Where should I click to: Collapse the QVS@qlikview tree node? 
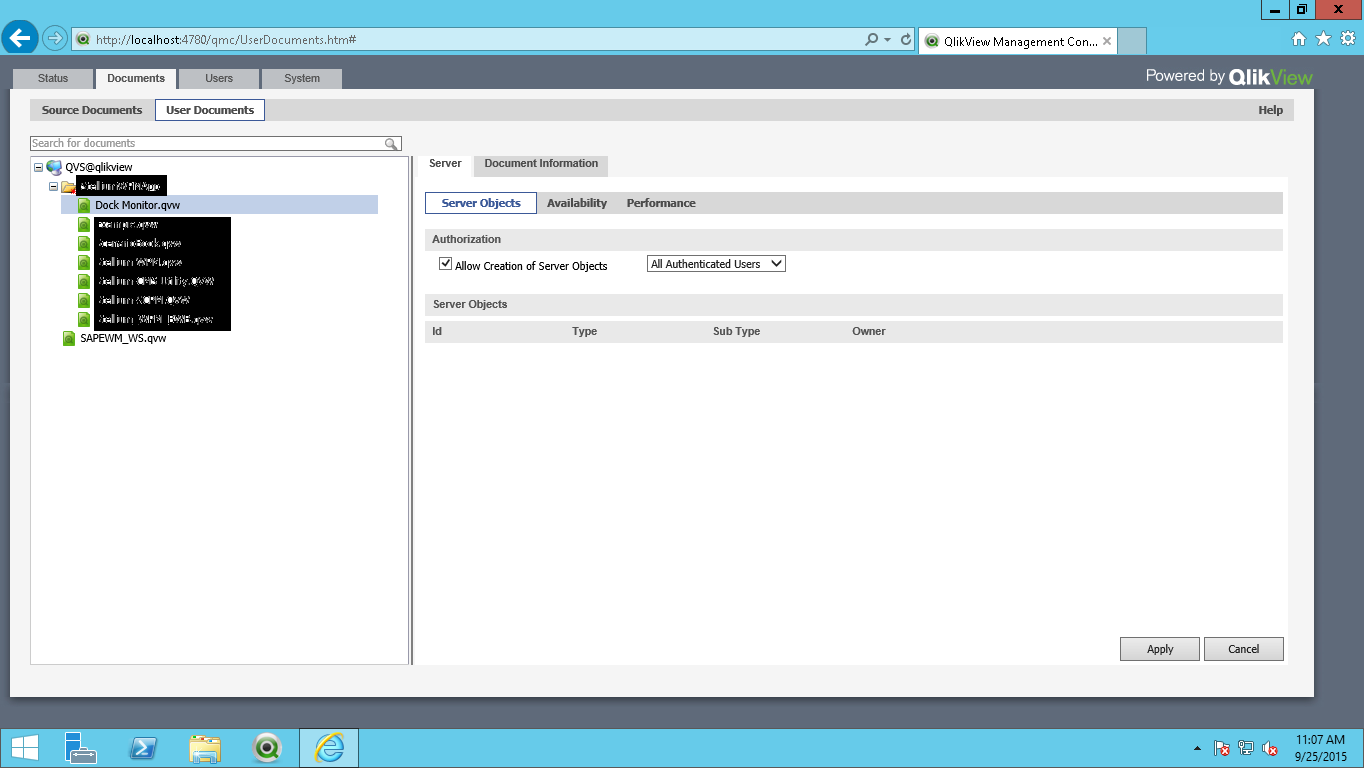[38, 167]
